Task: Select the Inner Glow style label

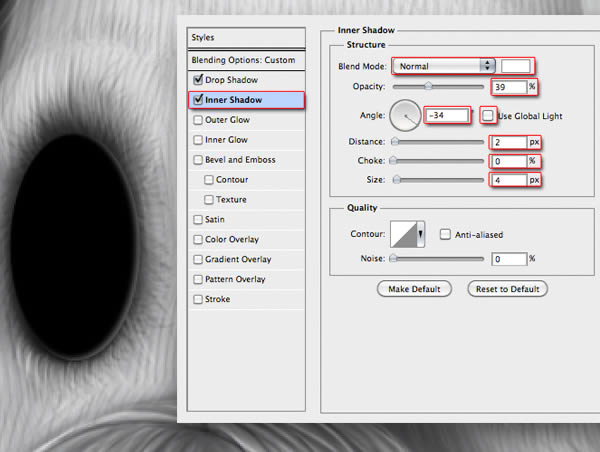Action: point(226,140)
